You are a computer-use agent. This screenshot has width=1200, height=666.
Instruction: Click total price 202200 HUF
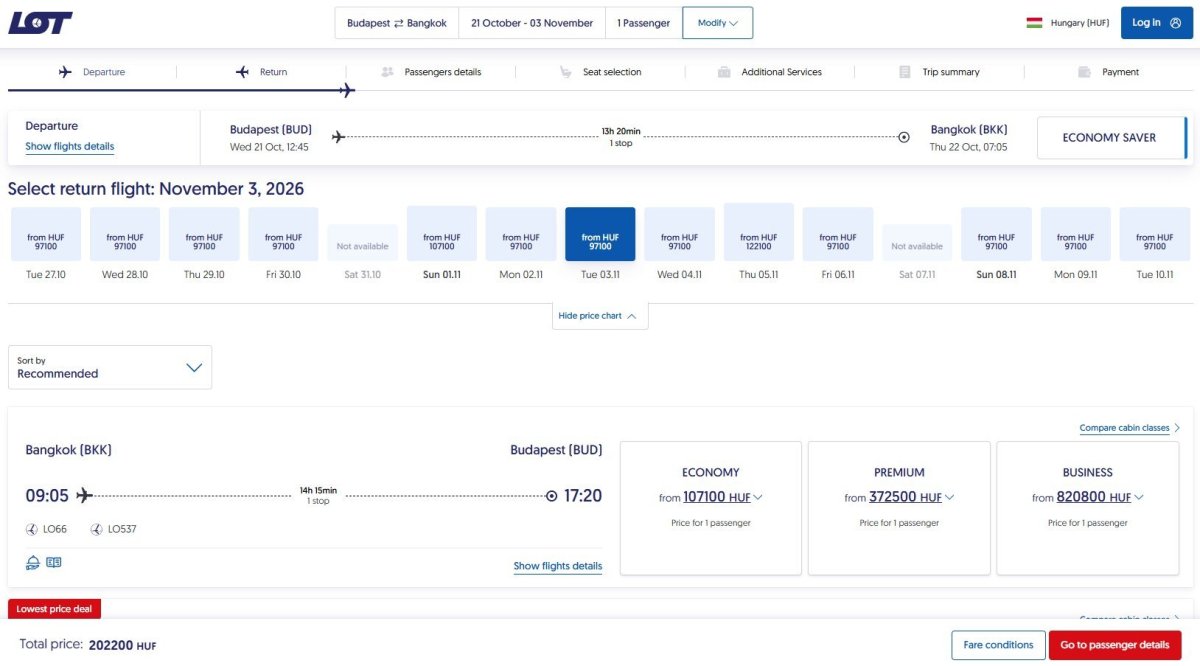click(x=122, y=645)
